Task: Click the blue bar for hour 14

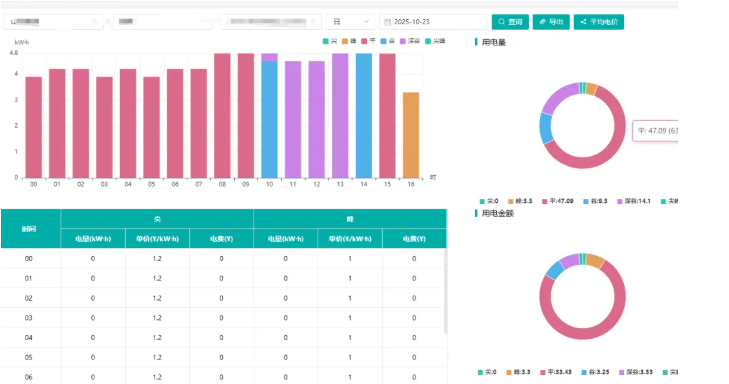Action: [x=364, y=116]
